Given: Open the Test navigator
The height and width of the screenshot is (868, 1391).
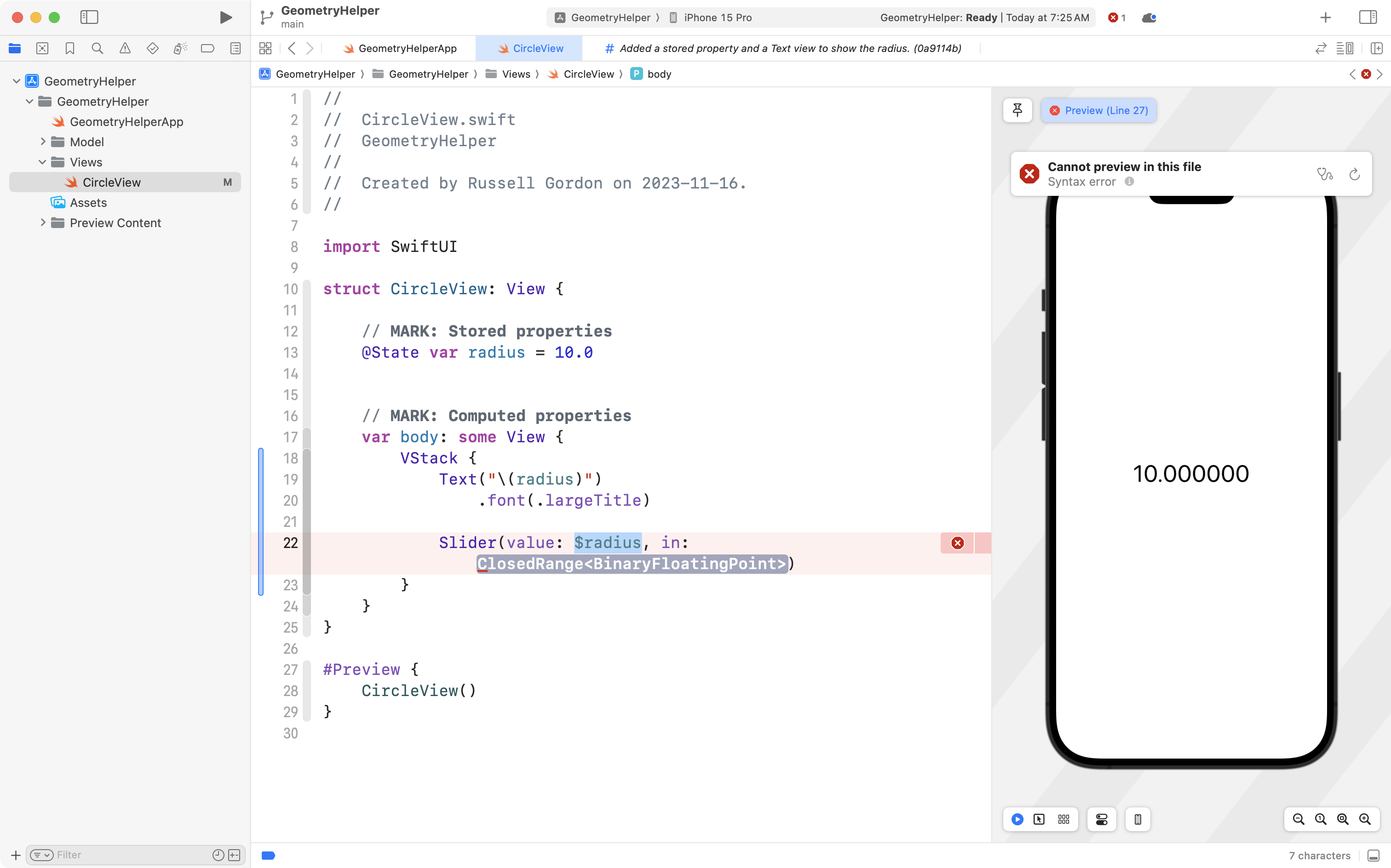Looking at the screenshot, I should pyautogui.click(x=152, y=48).
